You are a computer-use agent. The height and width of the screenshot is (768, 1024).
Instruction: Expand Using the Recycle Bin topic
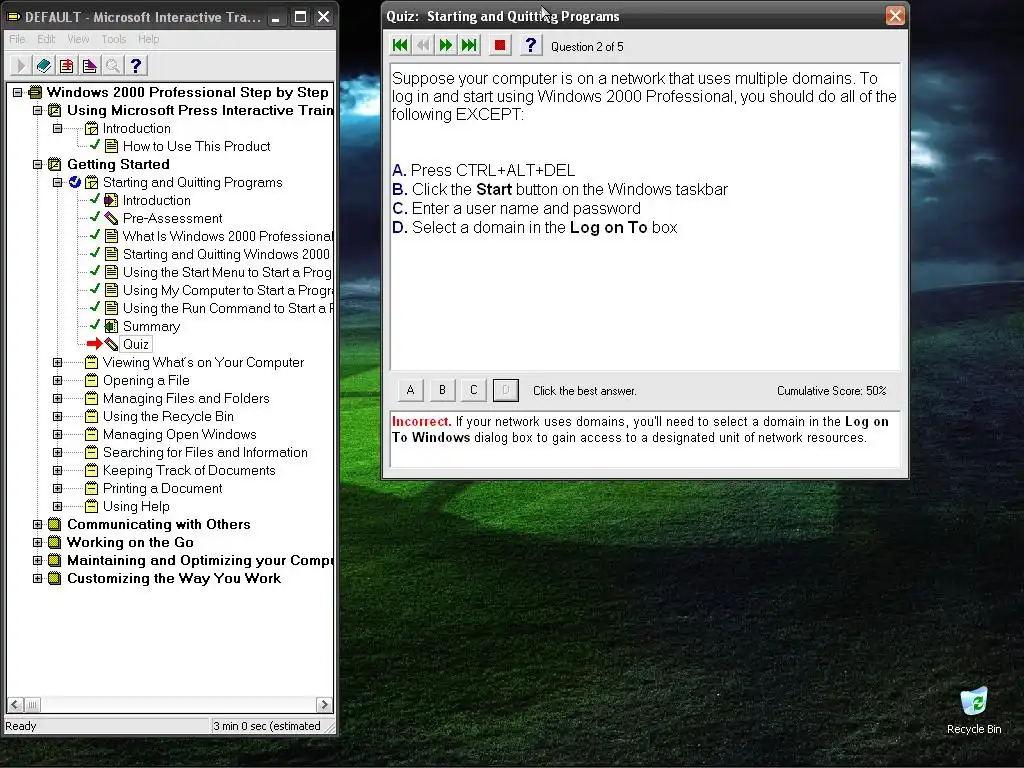tap(57, 417)
